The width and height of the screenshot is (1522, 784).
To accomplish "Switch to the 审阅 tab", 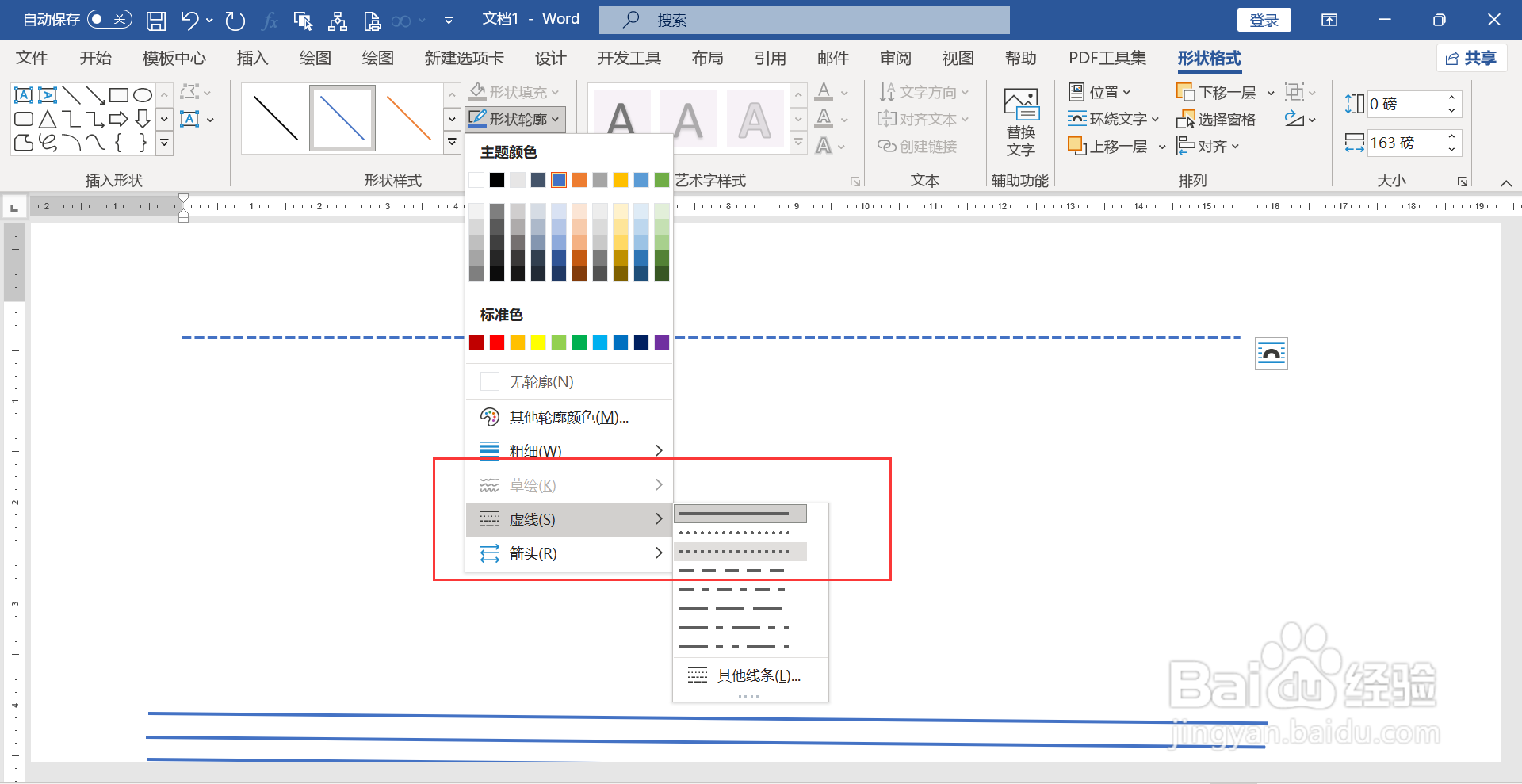I will [895, 58].
